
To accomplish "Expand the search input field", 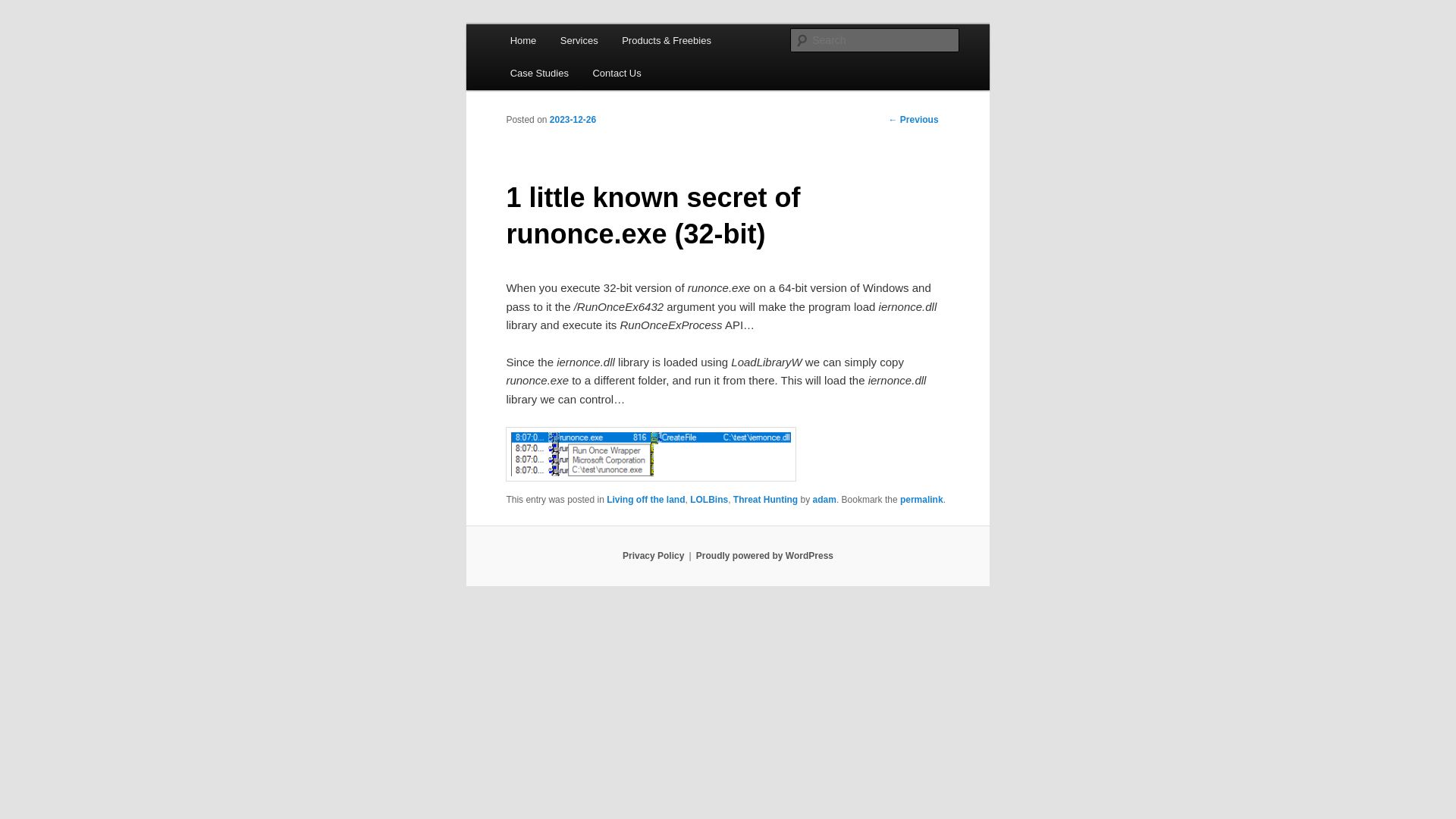I will tap(875, 40).
